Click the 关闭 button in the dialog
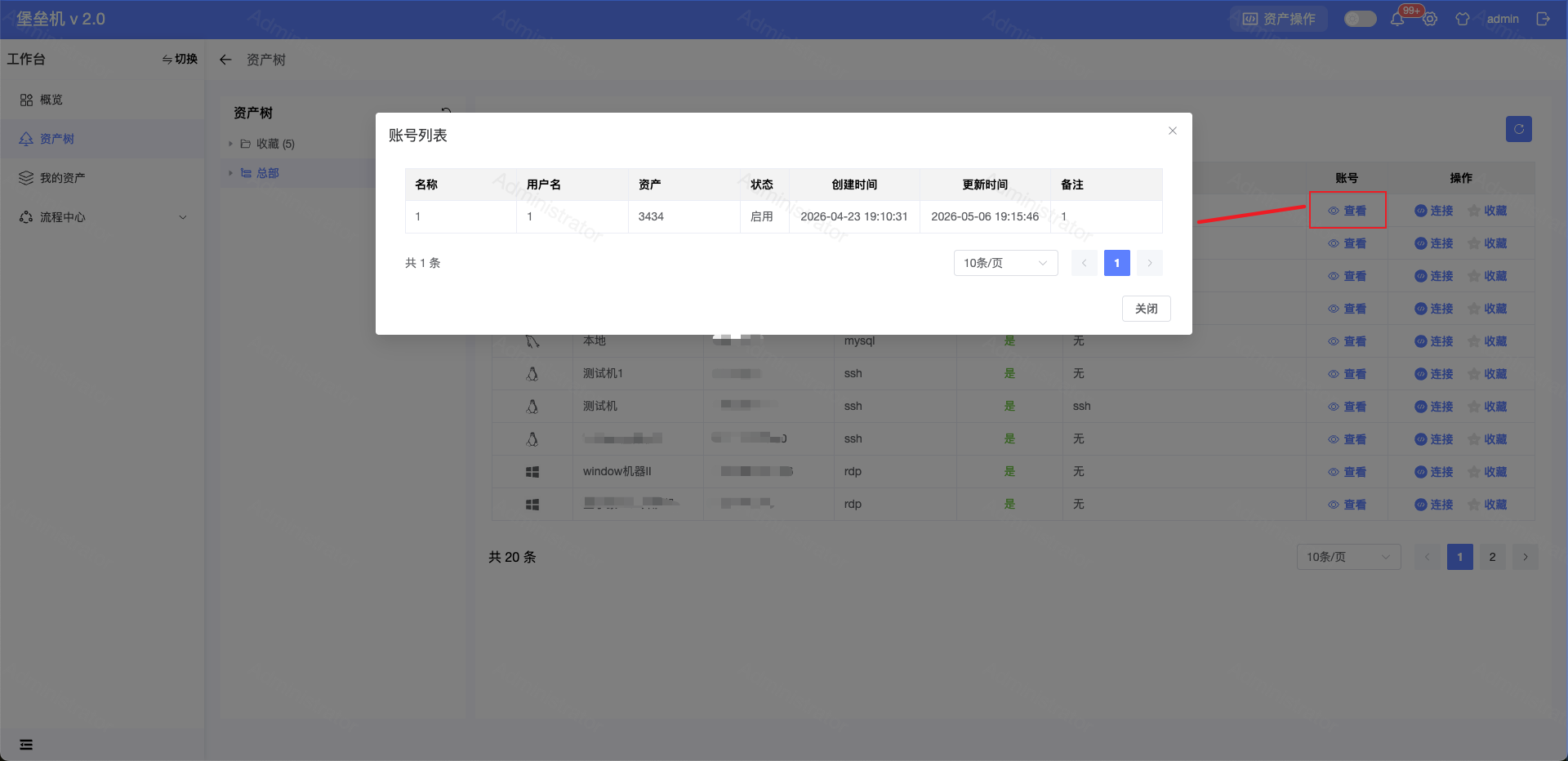The width and height of the screenshot is (1568, 761). coord(1147,309)
